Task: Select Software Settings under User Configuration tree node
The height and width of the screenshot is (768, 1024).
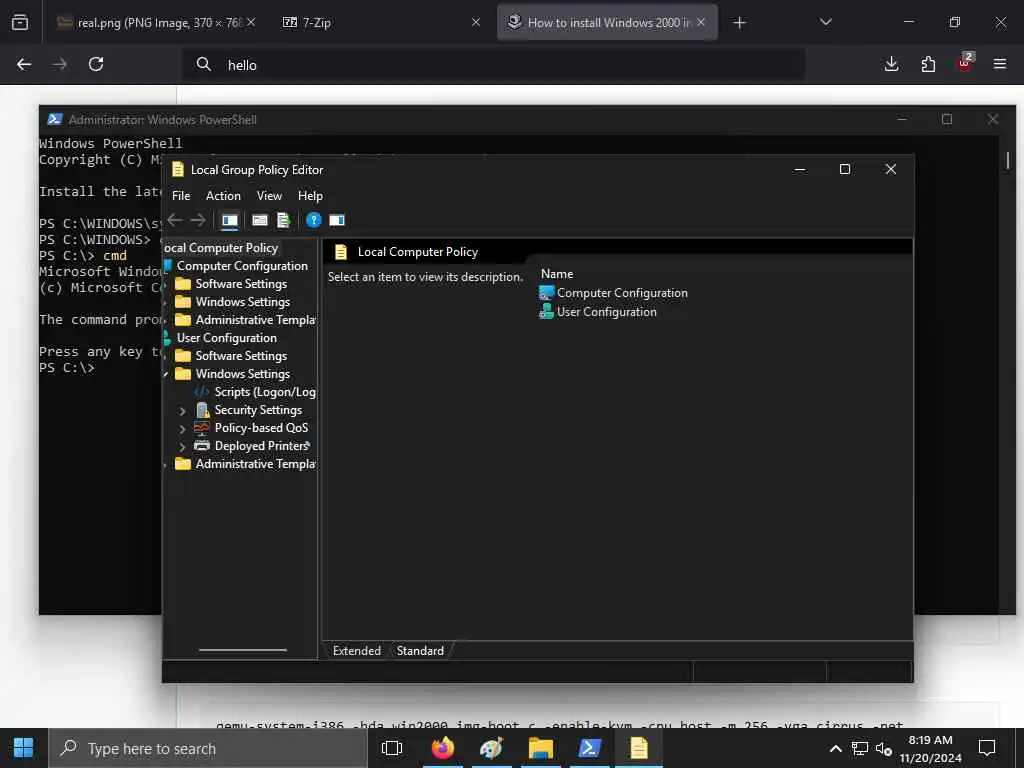Action: (241, 356)
